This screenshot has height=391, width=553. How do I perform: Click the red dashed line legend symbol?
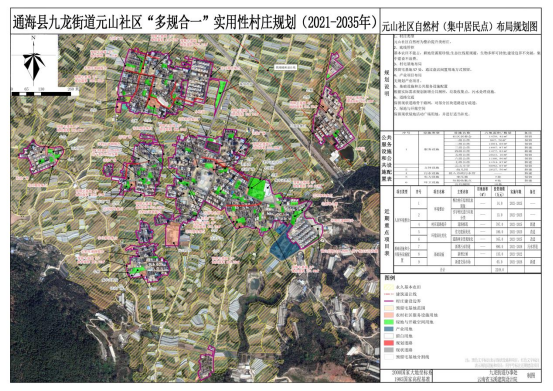(x=389, y=294)
